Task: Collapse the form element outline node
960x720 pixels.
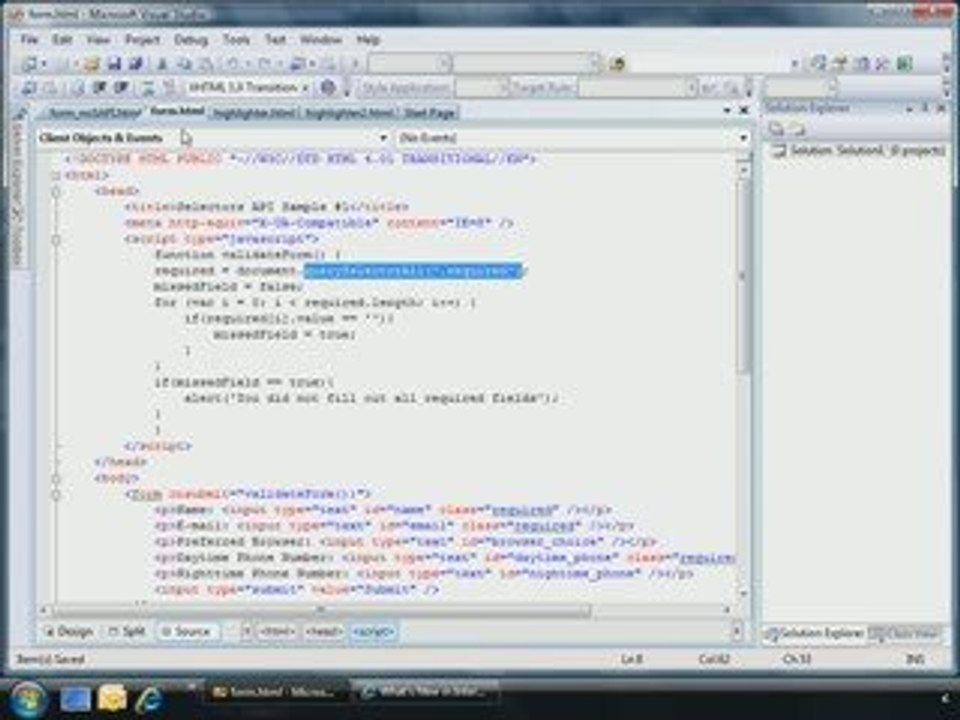Action: pos(56,494)
